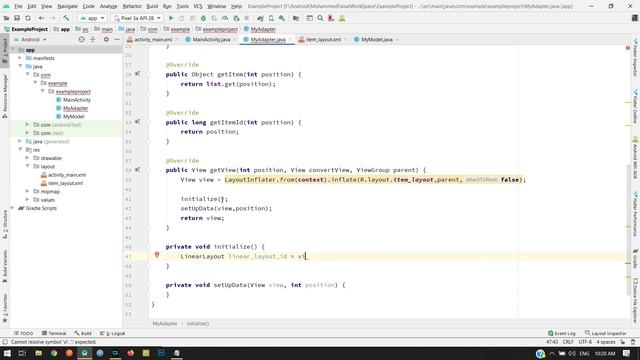Open the Resource Manager side panel
Image resolution: width=640 pixels, height=360 pixels.
5,97
